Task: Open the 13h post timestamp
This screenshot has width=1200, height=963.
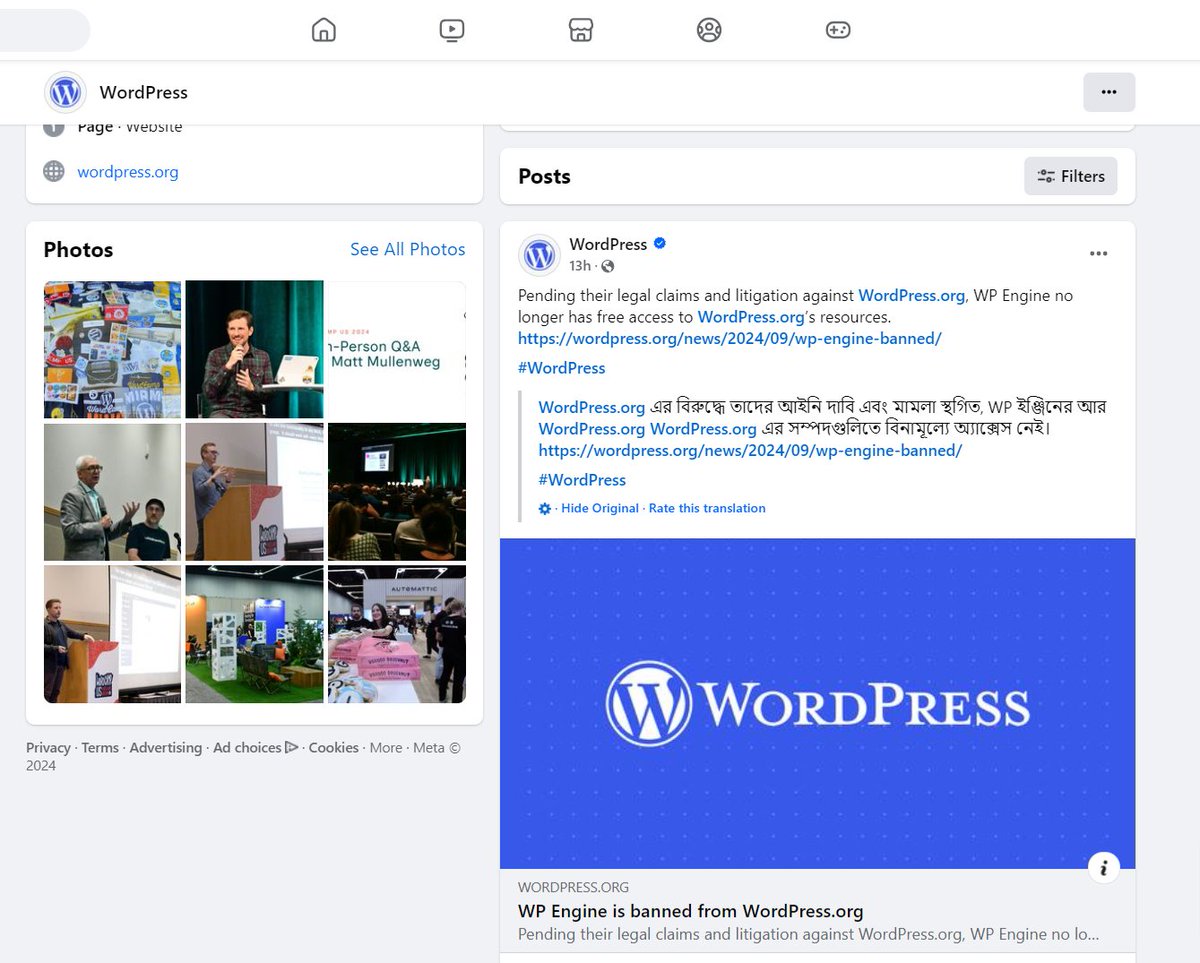Action: tap(580, 266)
